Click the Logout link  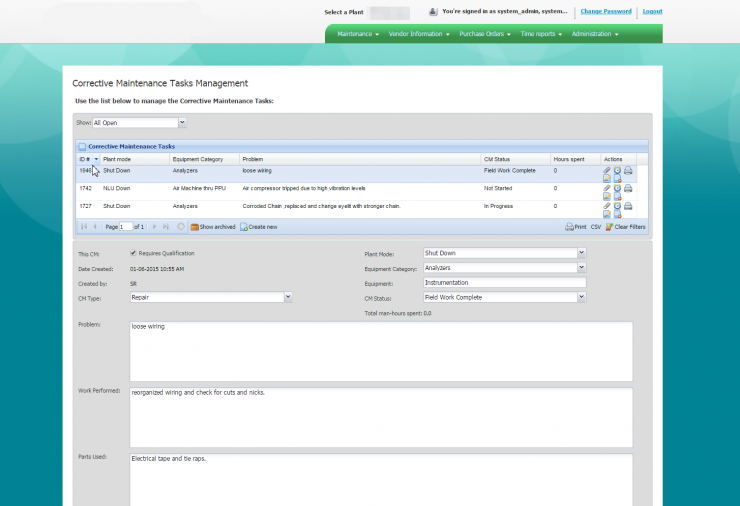coord(652,11)
